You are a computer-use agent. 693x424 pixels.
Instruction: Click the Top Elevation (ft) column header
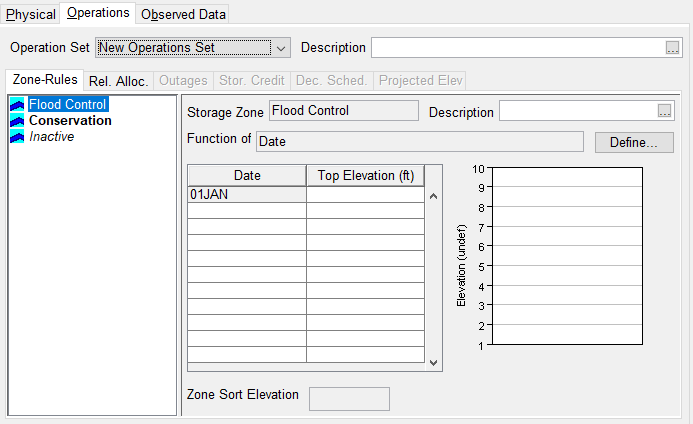point(365,176)
